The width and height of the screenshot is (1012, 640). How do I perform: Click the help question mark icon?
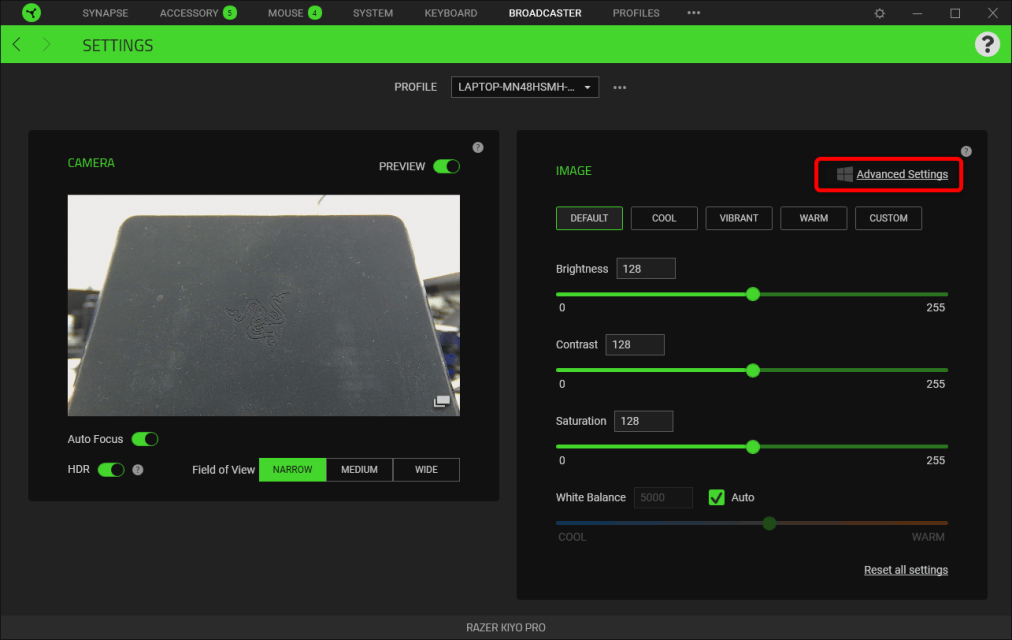[987, 44]
